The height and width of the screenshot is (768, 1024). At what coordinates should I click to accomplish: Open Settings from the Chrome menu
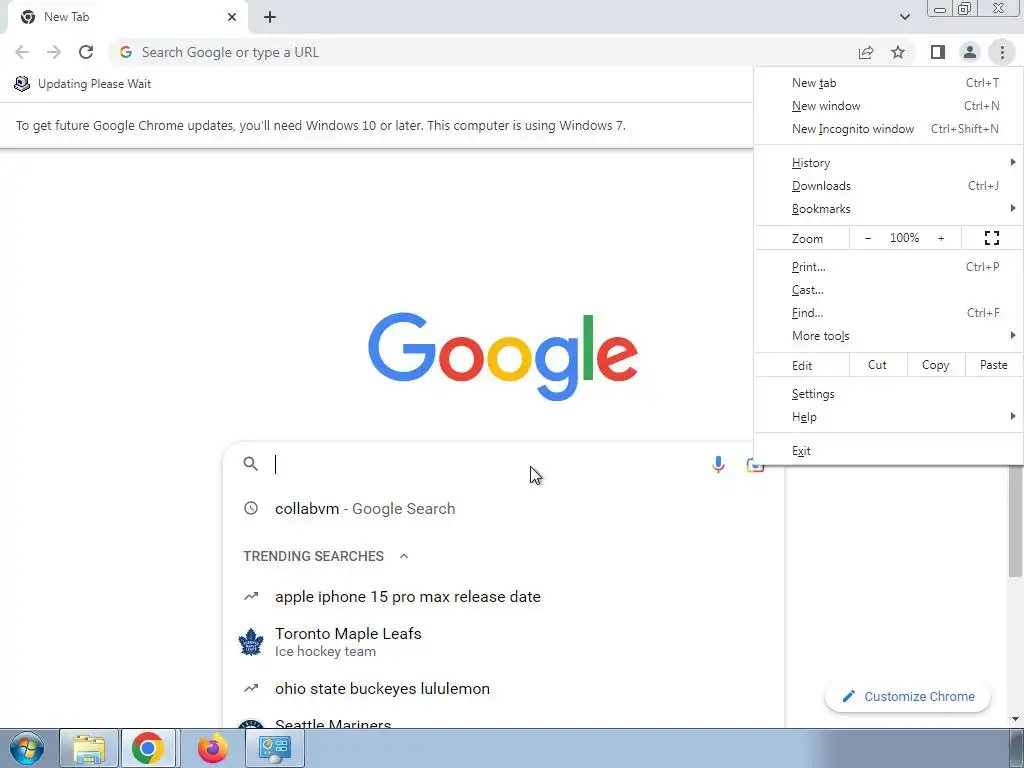[x=888, y=394]
